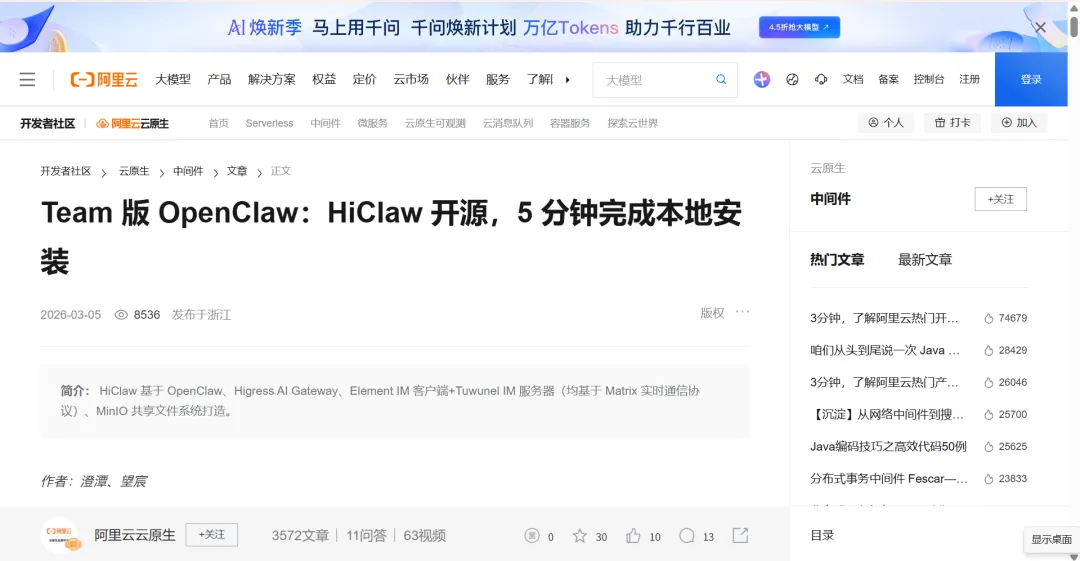This screenshot has width=1080, height=561.
Task: Go to 开发者社区 home
Action: click(x=48, y=123)
